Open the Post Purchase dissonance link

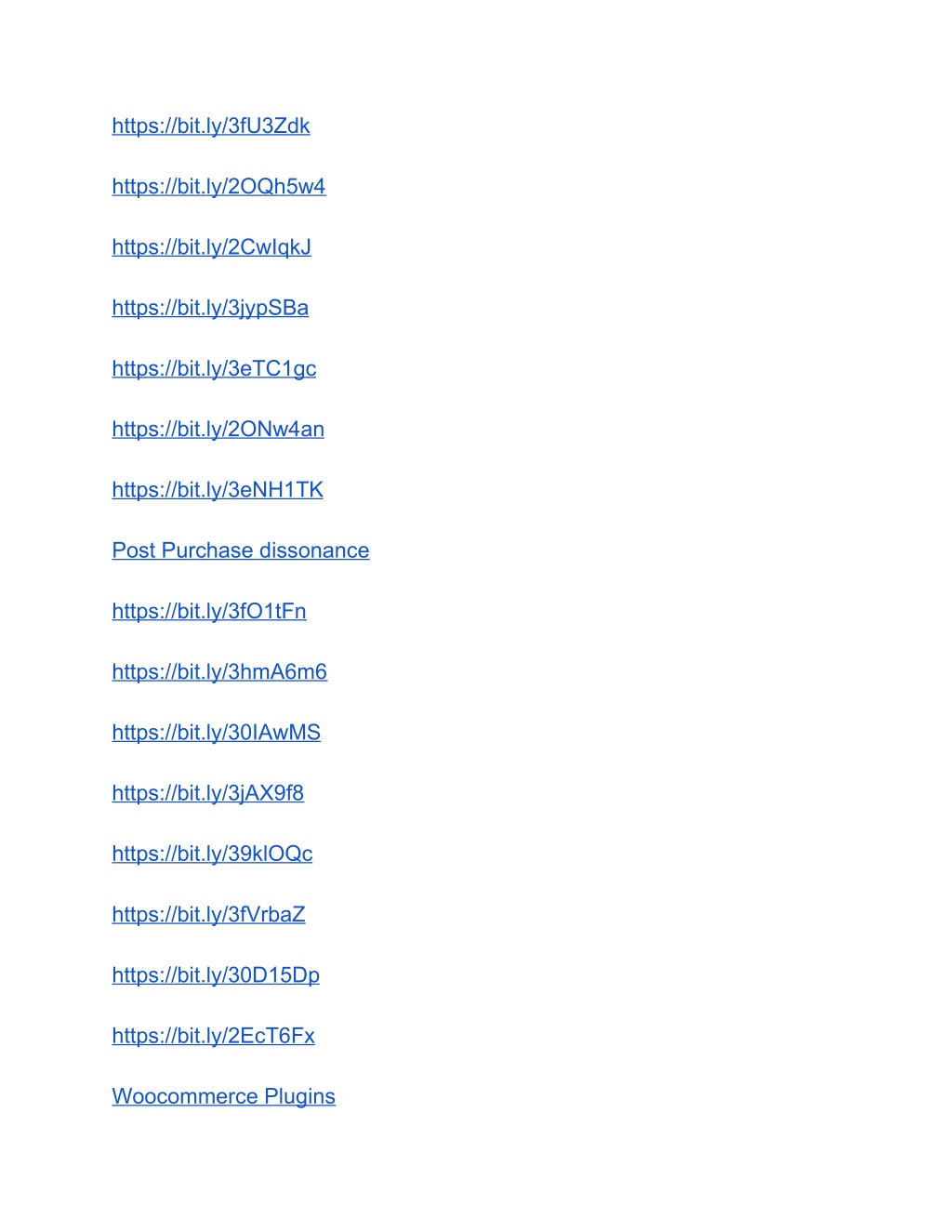click(241, 550)
